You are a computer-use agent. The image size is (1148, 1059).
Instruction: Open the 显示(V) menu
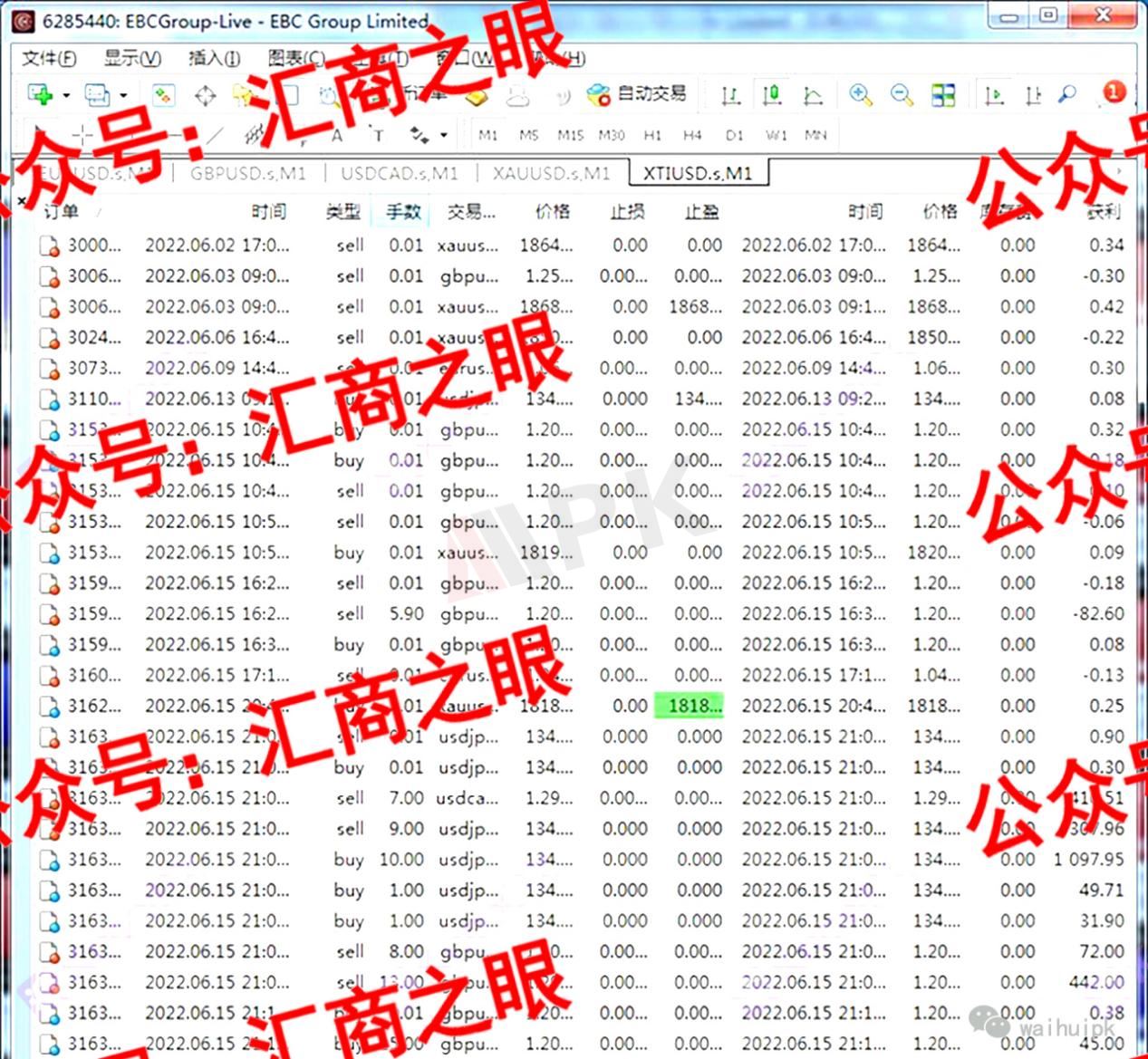tap(132, 59)
